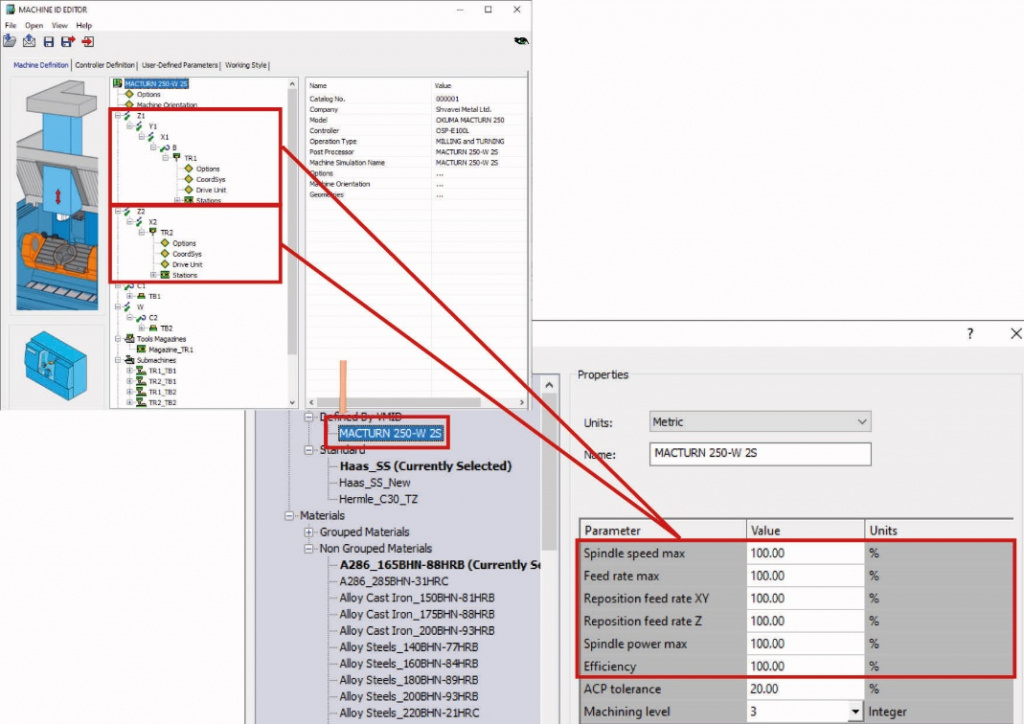This screenshot has width=1024, height=724.
Task: Click the Efficiency value cell
Action: click(x=805, y=667)
